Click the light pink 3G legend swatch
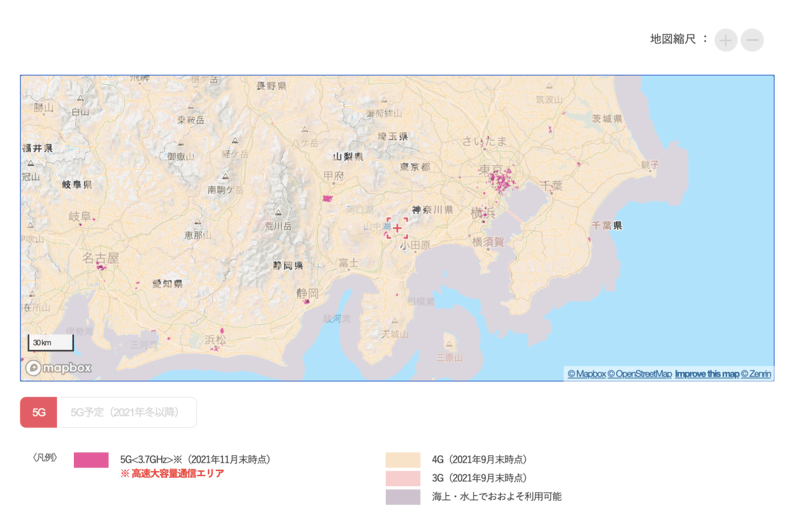Image resolution: width=800 pixels, height=521 pixels. tap(403, 478)
